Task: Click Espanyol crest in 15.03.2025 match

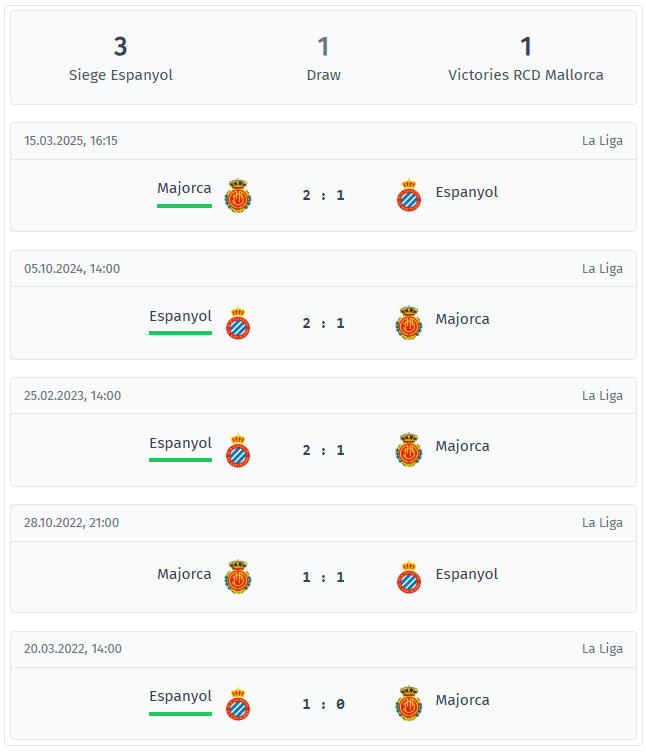Action: (409, 195)
